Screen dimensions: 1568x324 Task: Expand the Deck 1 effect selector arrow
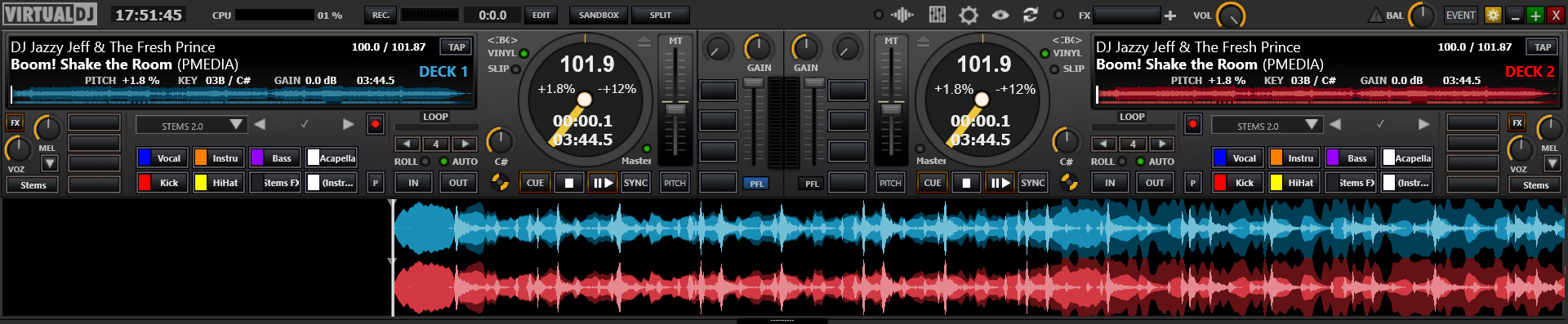pyautogui.click(x=50, y=163)
